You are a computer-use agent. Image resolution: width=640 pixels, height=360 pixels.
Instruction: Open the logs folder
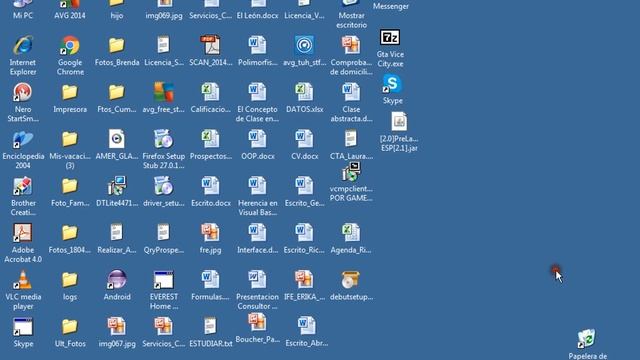70,280
